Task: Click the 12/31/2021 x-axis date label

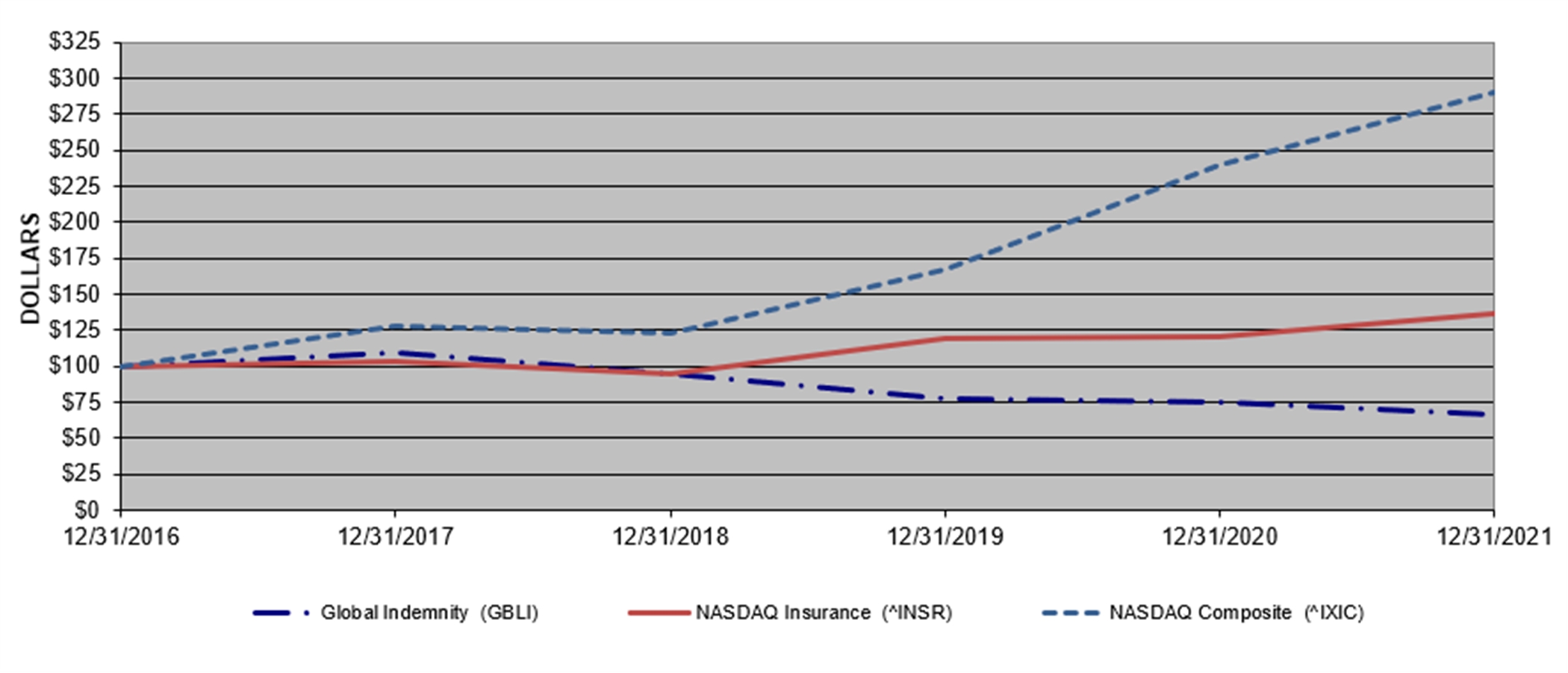Action: [1493, 537]
